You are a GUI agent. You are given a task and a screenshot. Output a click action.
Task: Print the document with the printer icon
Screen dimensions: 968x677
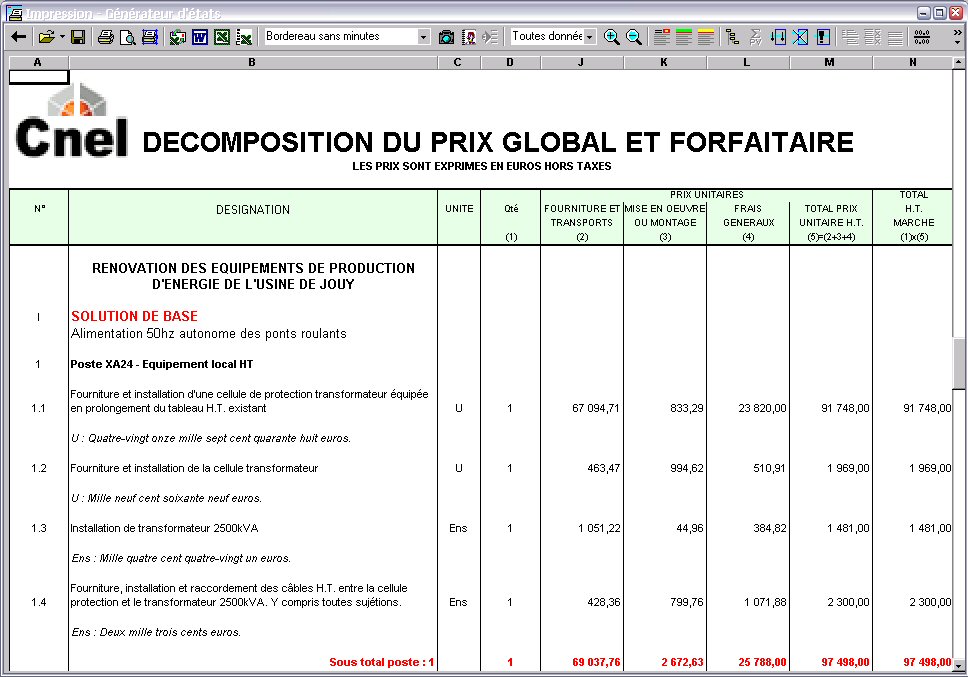pyautogui.click(x=105, y=37)
